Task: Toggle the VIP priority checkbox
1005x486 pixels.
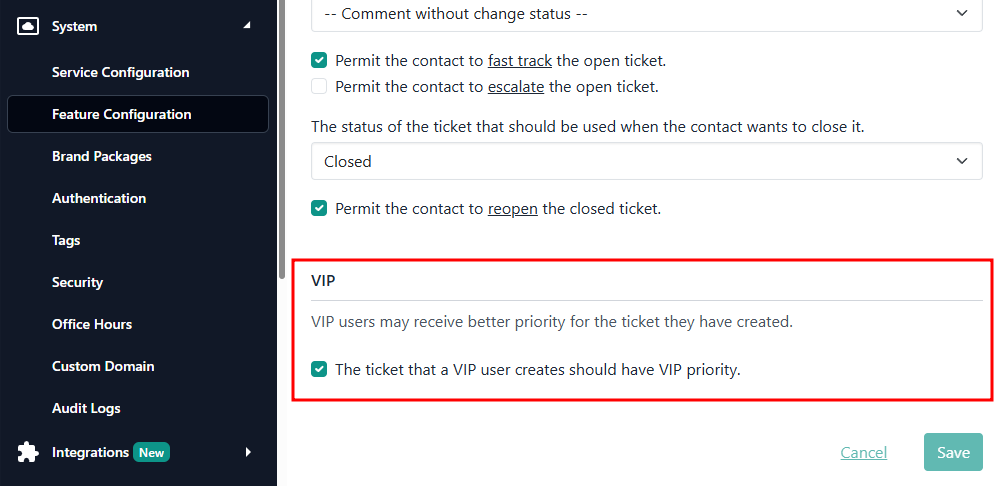Action: (x=319, y=370)
